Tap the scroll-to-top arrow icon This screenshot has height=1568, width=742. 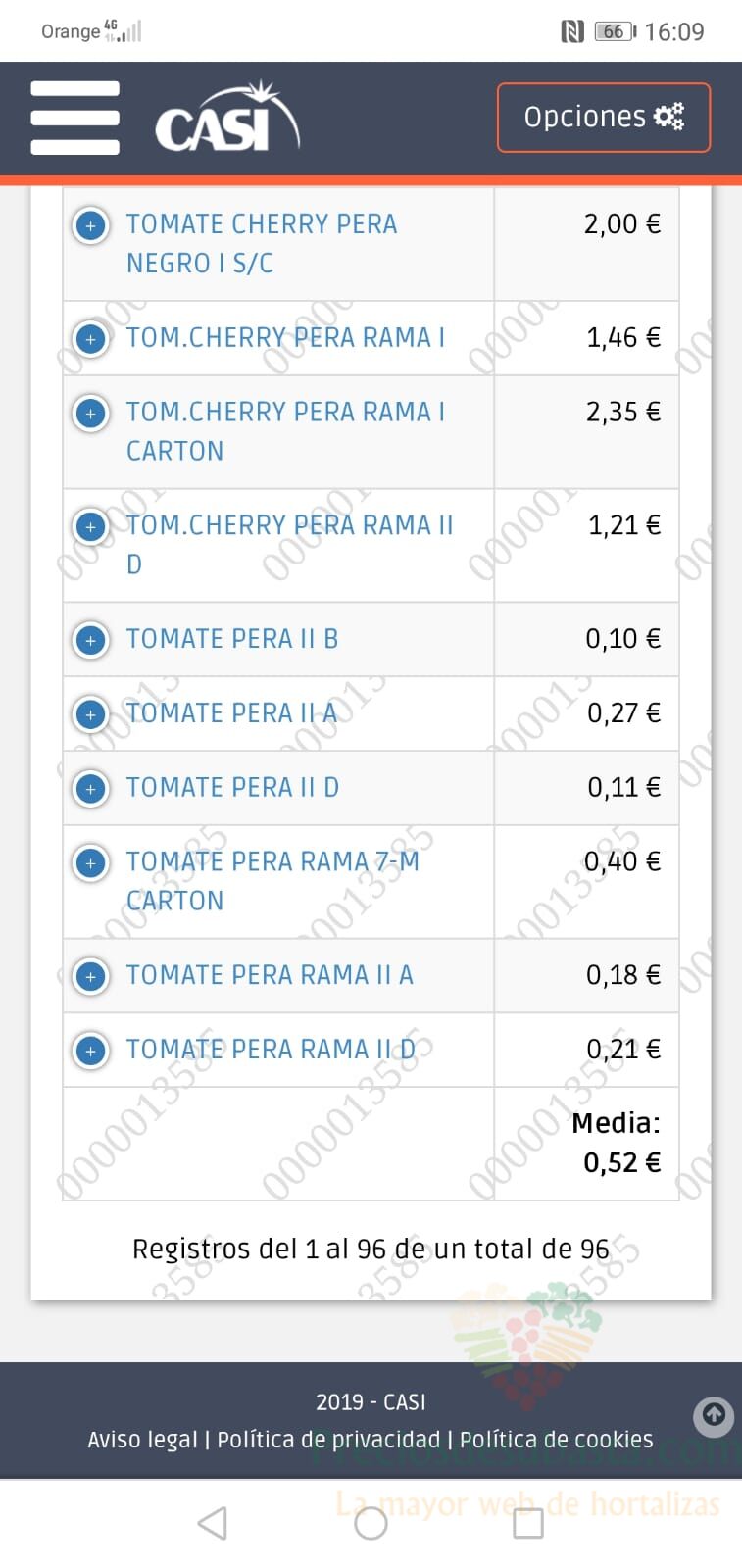(714, 1415)
